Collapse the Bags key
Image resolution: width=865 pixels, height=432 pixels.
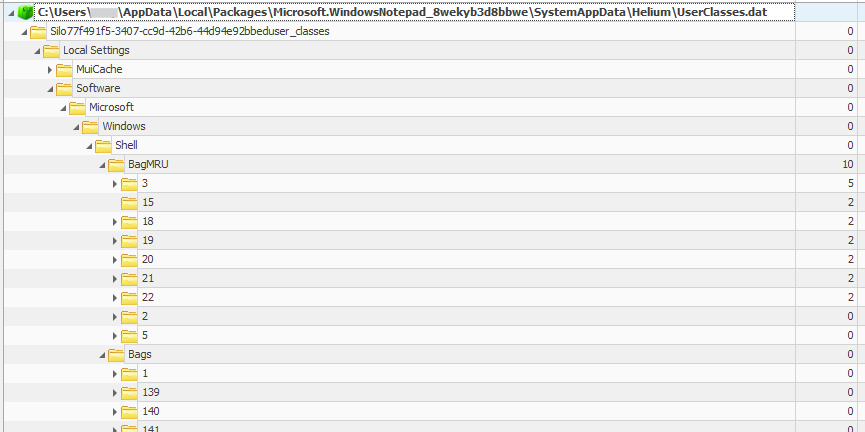(102, 355)
